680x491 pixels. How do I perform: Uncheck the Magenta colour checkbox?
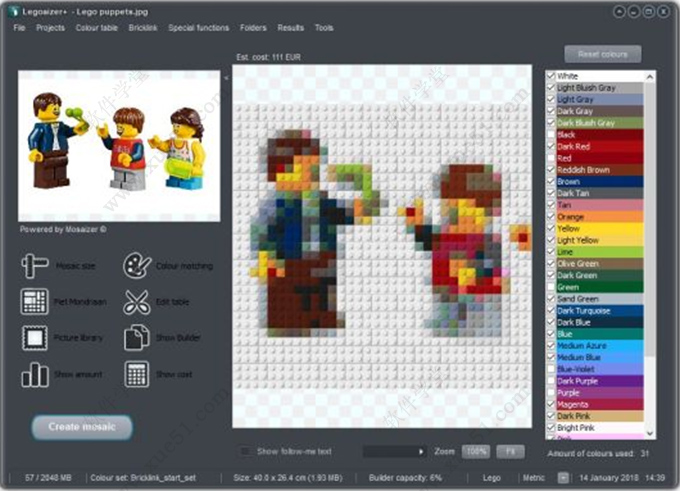[x=551, y=404]
